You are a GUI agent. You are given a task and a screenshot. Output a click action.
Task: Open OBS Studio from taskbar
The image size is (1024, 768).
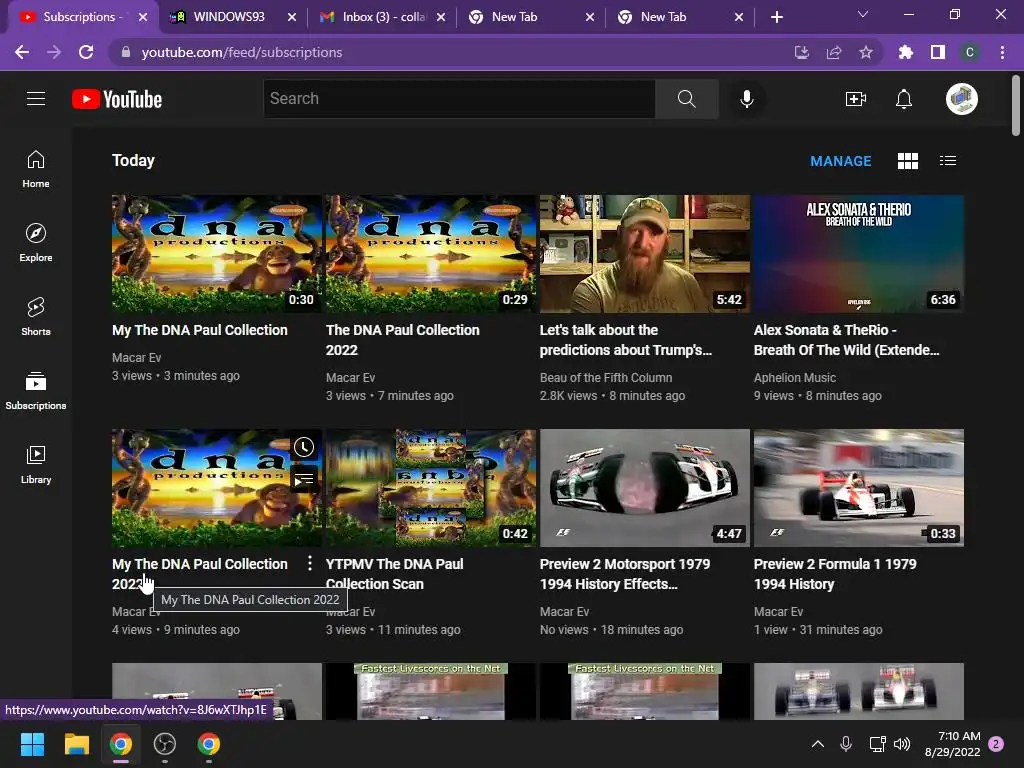[x=165, y=744]
